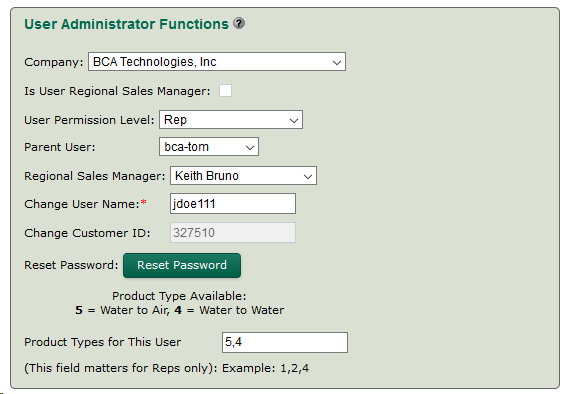The width and height of the screenshot is (565, 394).
Task: Click the Product Type Available text
Action: click(179, 296)
